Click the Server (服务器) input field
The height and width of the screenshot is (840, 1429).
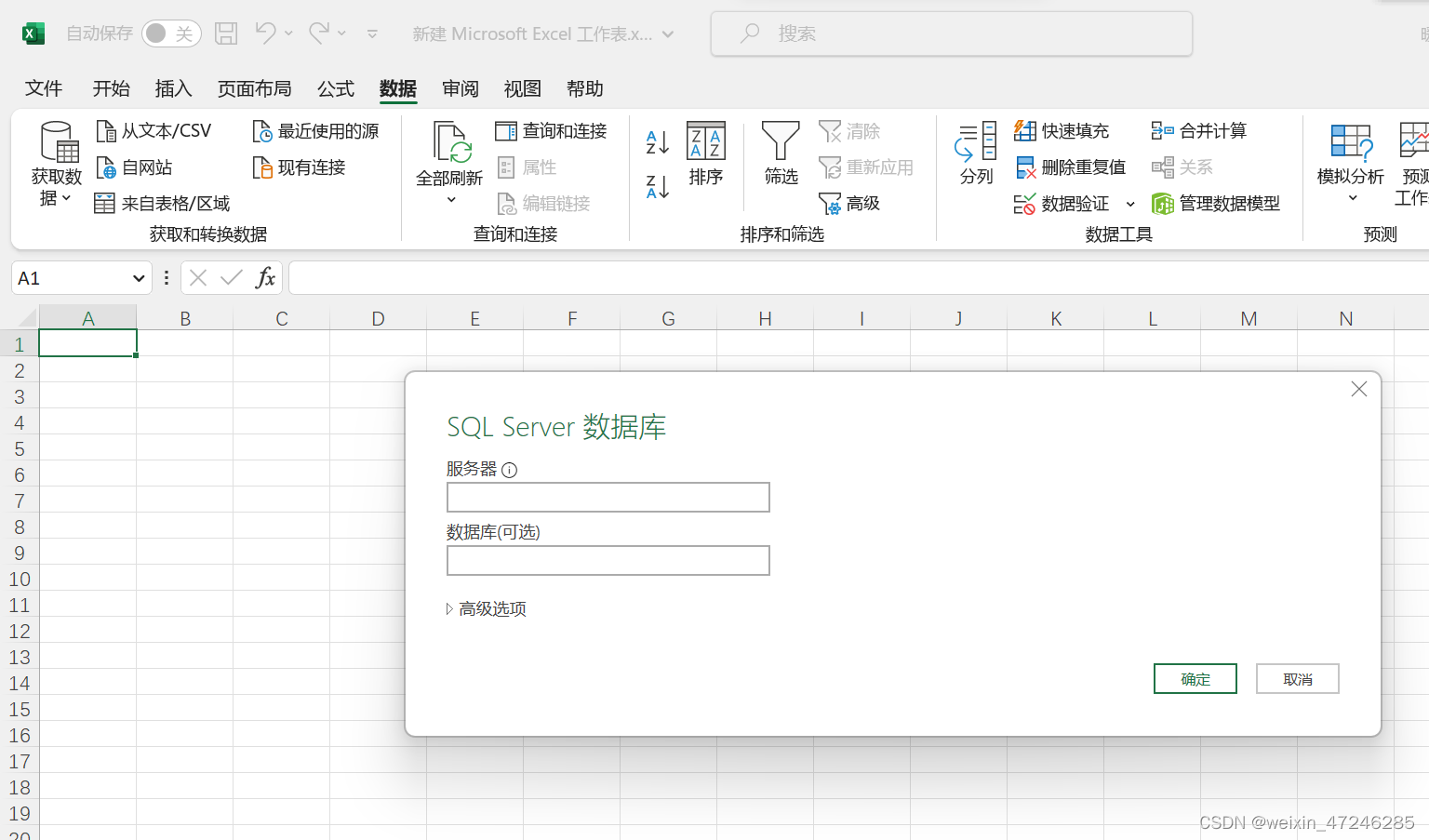[x=608, y=498]
